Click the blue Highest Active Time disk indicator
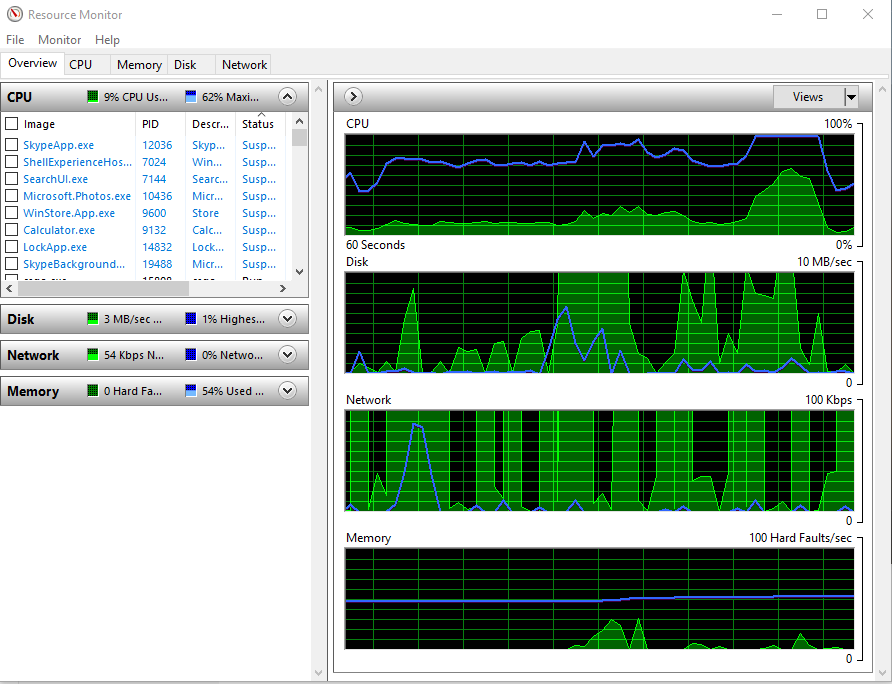The image size is (892, 684). coord(191,319)
